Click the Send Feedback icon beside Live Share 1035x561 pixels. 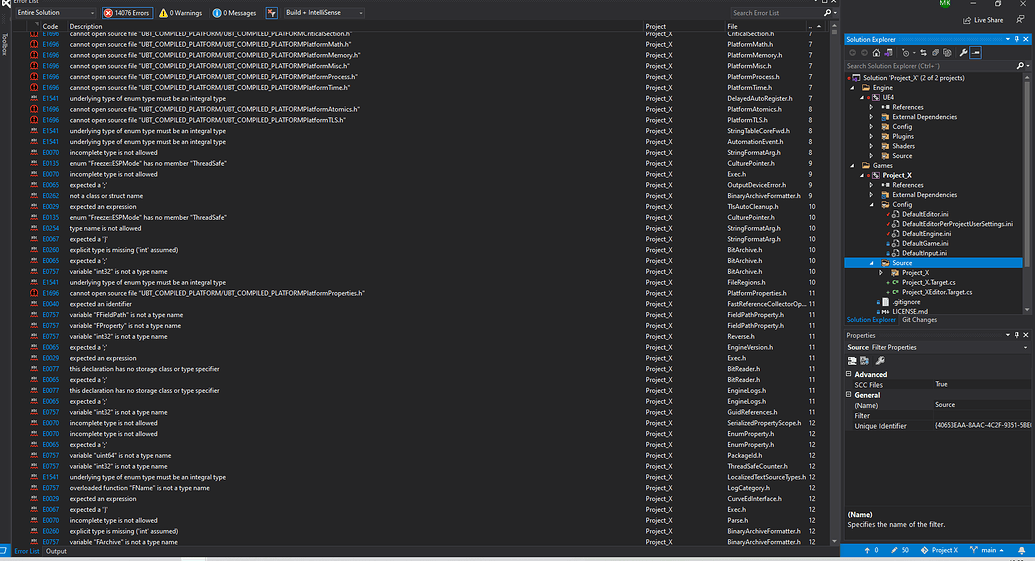point(1019,20)
